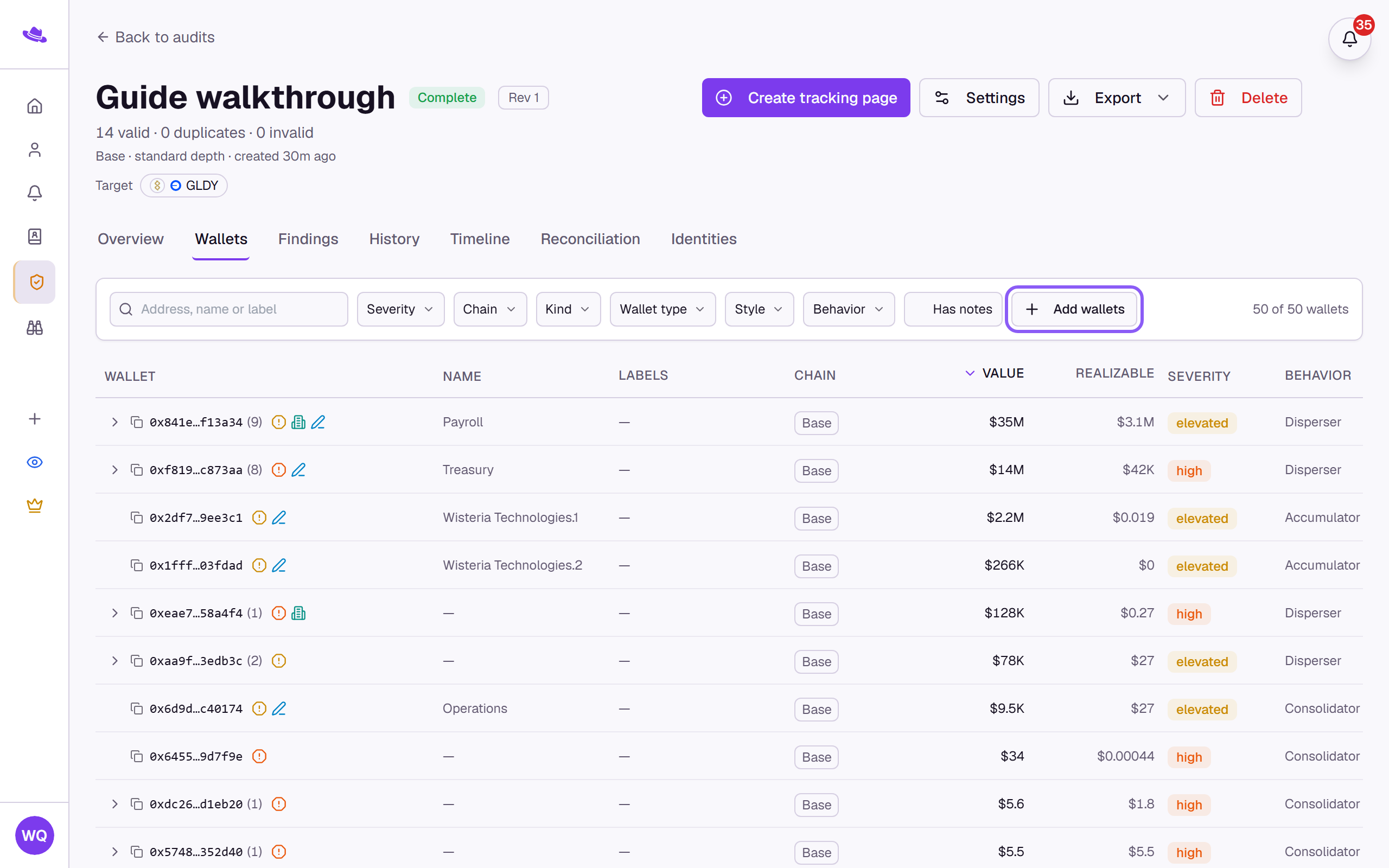Open the Chain filter dropdown
Screen dimensions: 1389x868
[490, 309]
